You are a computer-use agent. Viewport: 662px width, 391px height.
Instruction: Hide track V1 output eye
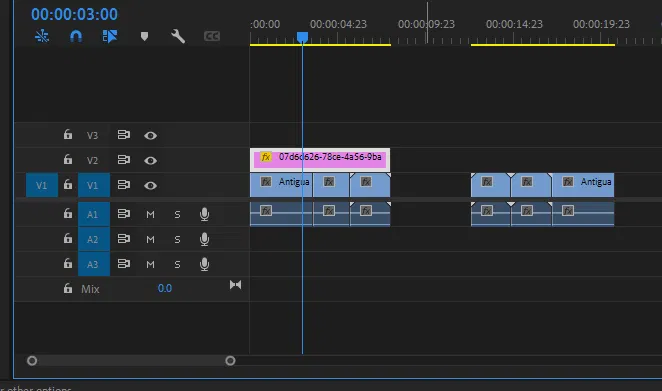click(150, 185)
